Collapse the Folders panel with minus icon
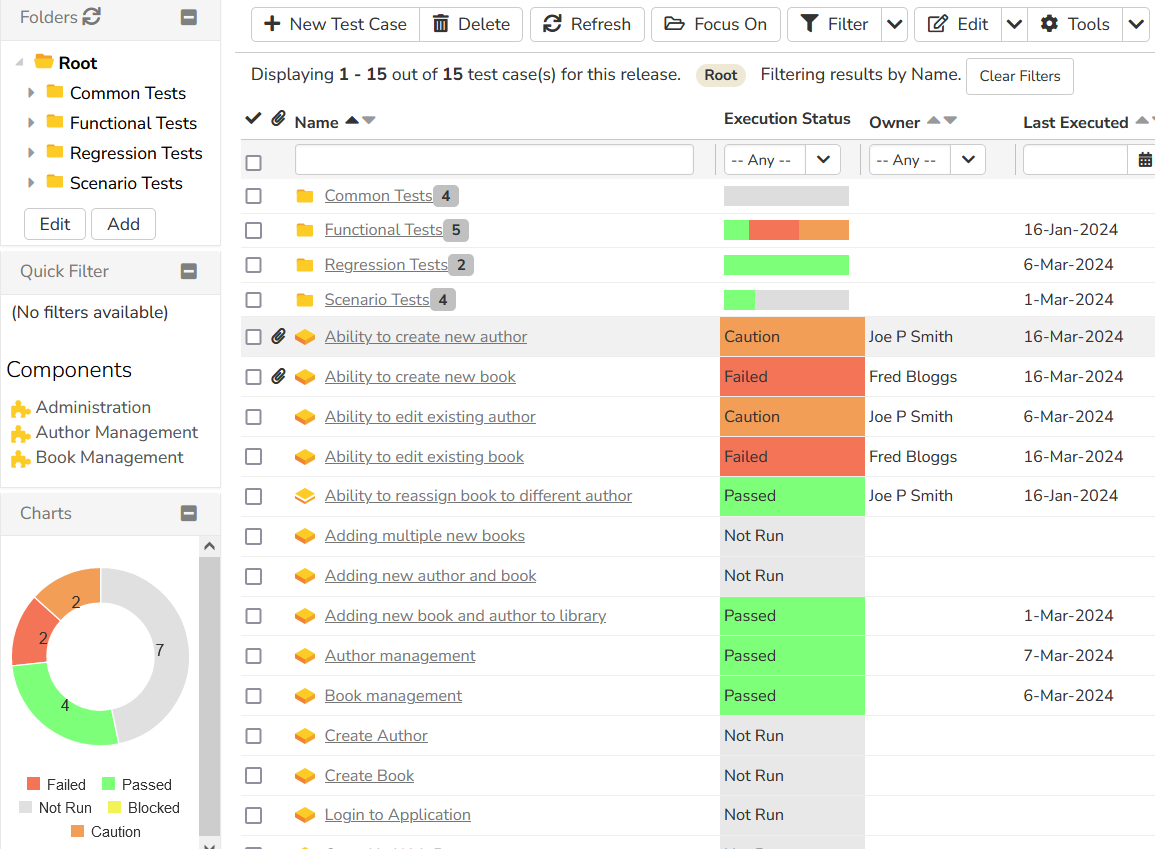Screen dimensions: 1155x849 tap(188, 17)
